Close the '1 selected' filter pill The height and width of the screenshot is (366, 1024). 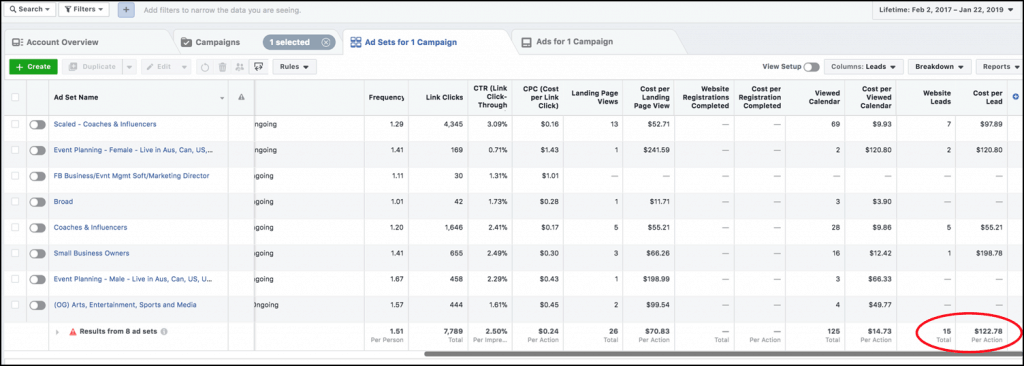click(325, 42)
